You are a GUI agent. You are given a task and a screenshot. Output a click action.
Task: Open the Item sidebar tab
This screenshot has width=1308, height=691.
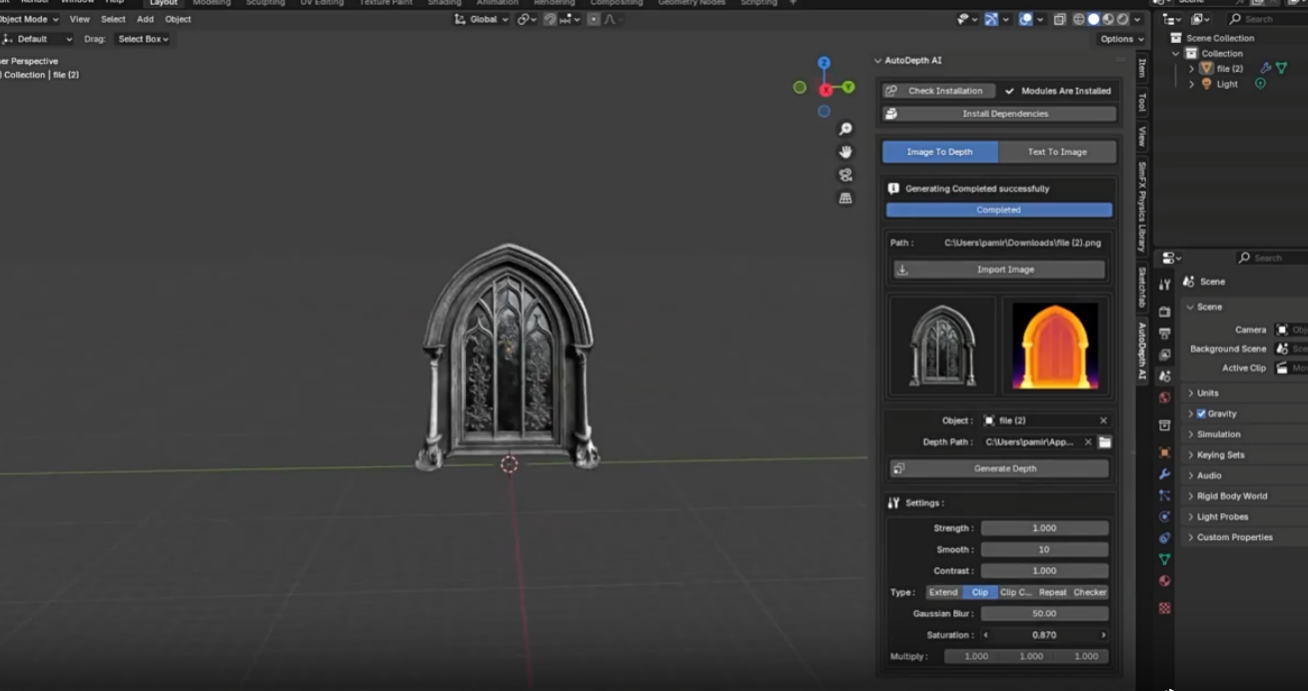1141,66
